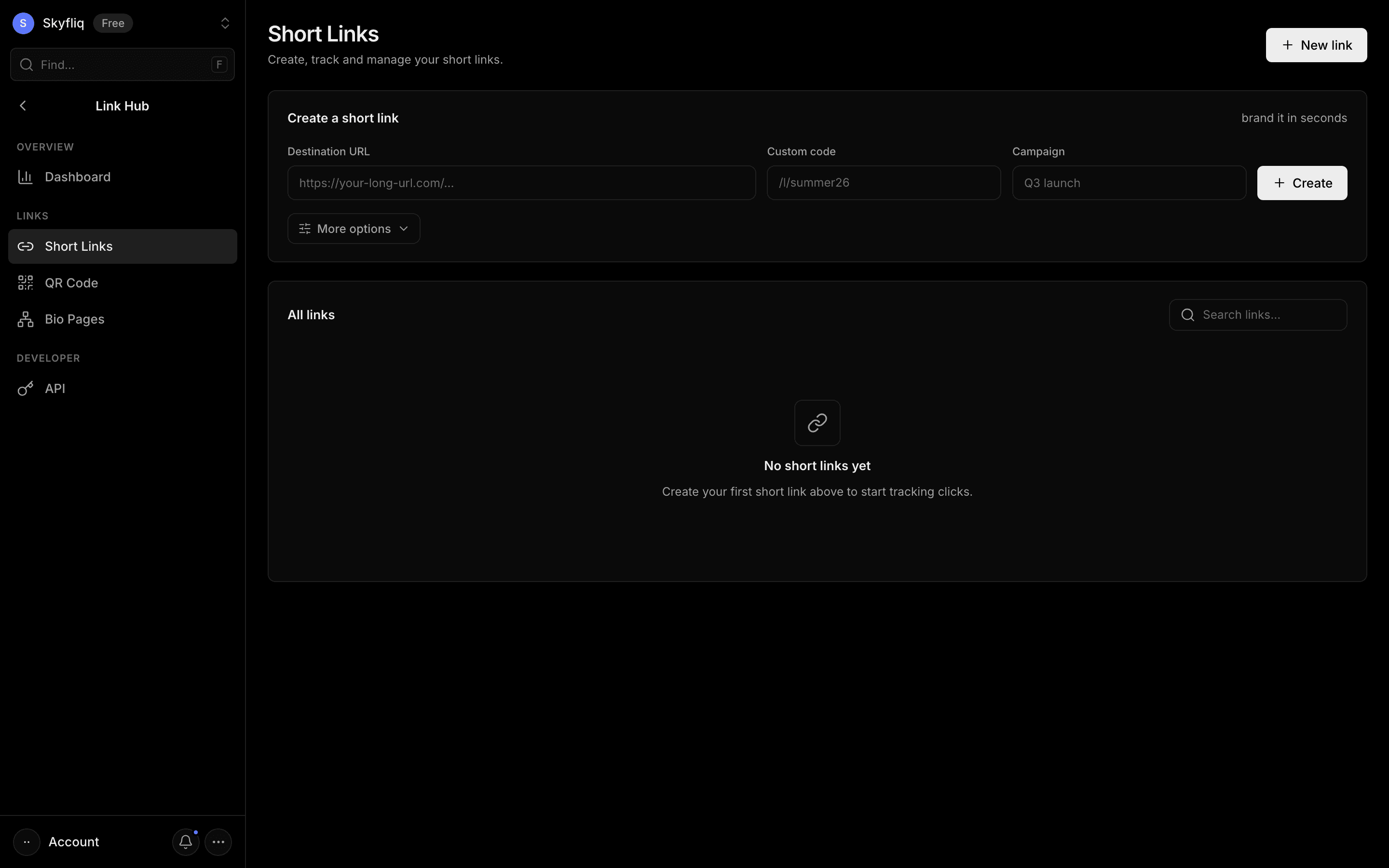Select Short Links in the sidebar

(122, 246)
